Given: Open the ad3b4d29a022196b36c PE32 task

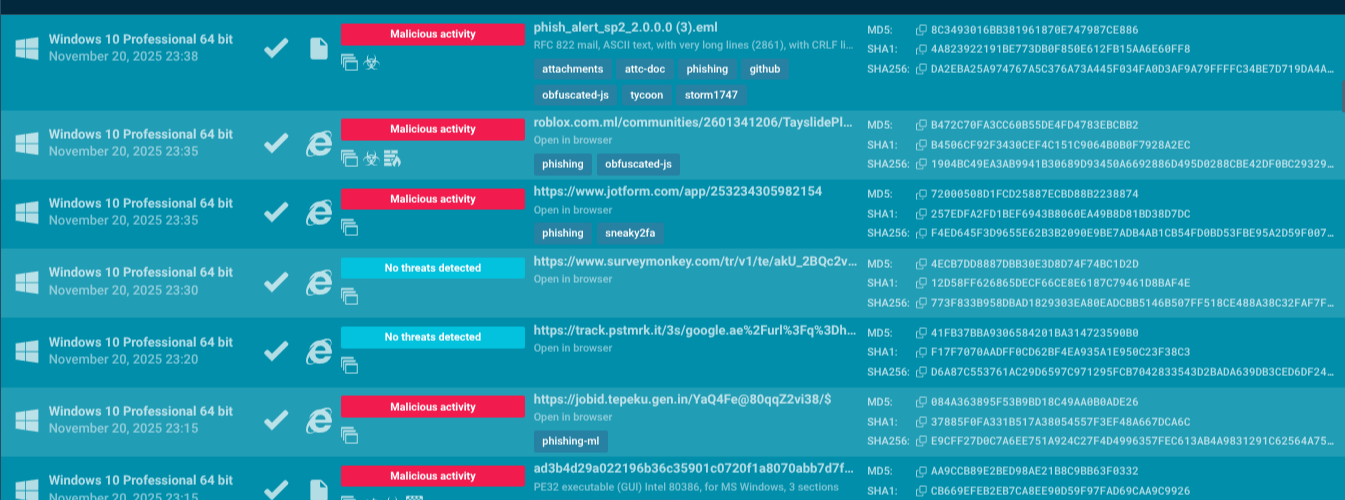Looking at the screenshot, I should pyautogui.click(x=694, y=468).
